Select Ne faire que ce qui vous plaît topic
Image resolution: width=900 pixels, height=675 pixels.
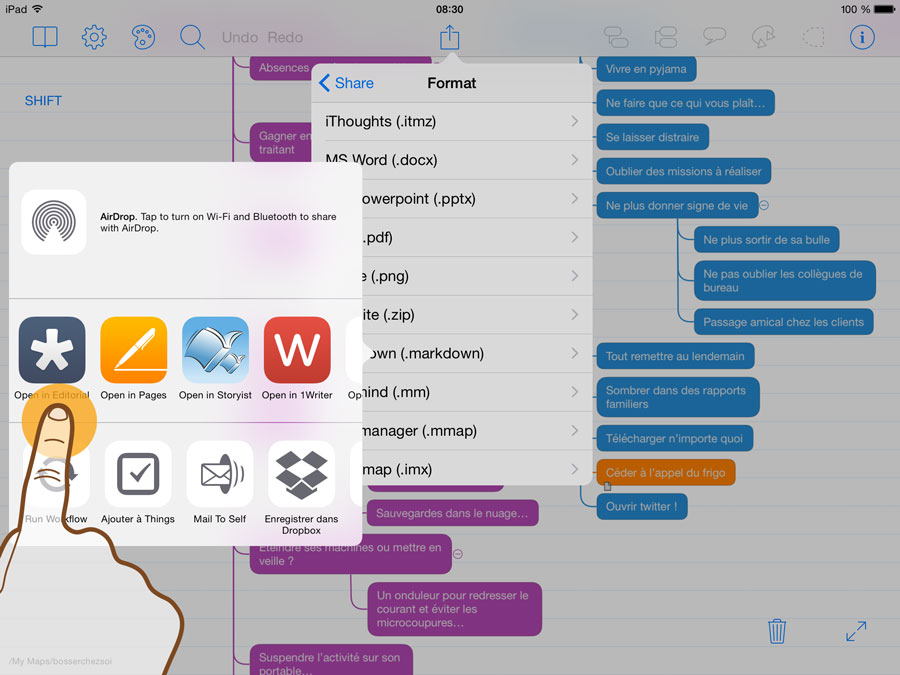click(x=685, y=103)
